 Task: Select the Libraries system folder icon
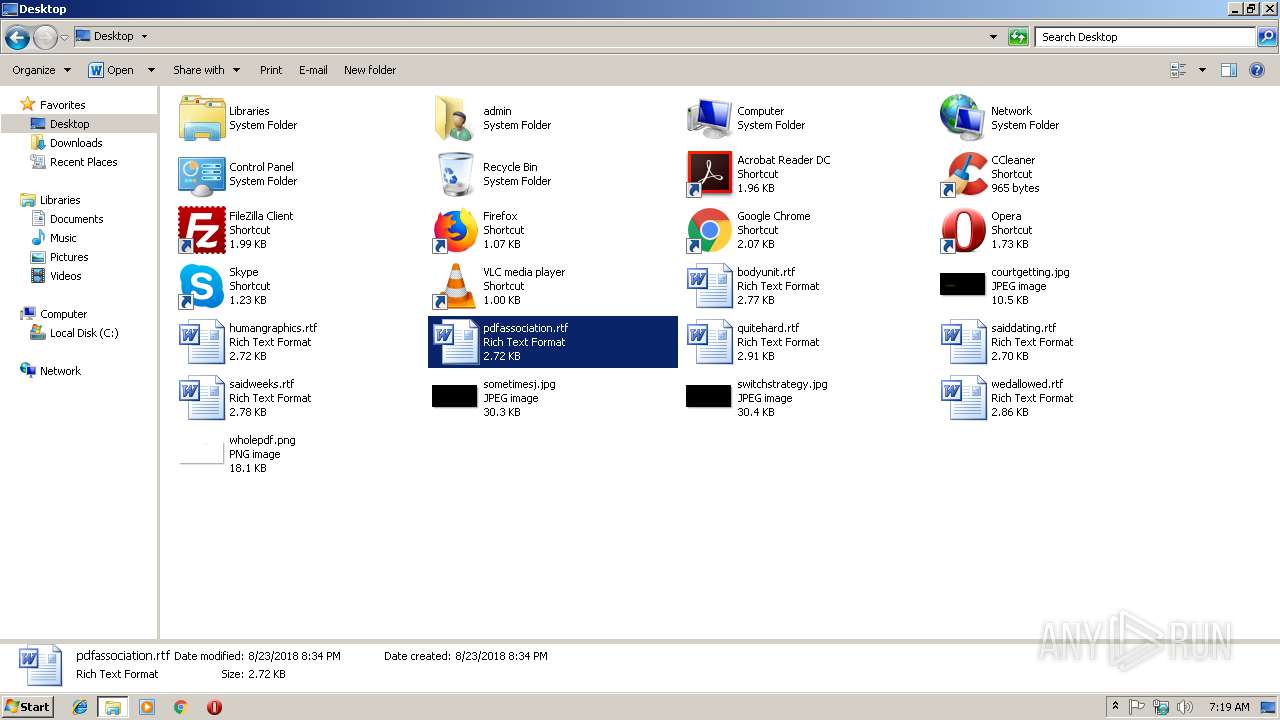(201, 118)
